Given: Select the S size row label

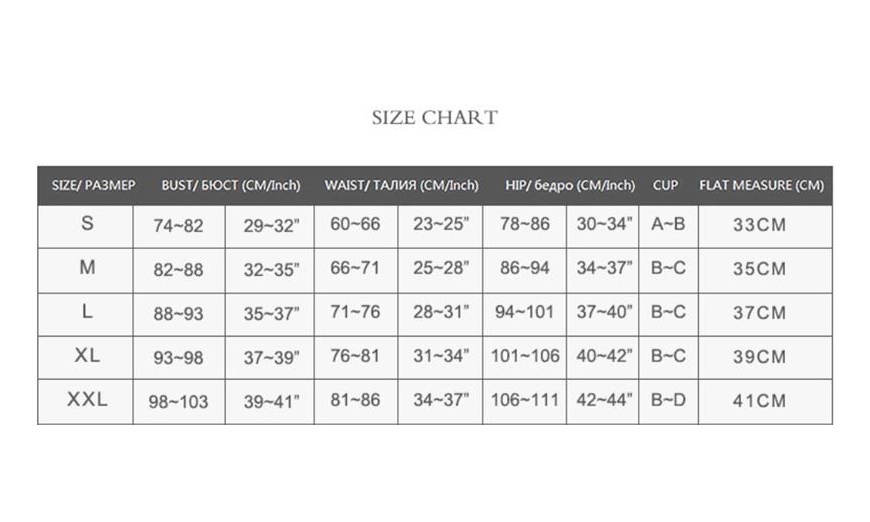Looking at the screenshot, I should pyautogui.click(x=87, y=224).
